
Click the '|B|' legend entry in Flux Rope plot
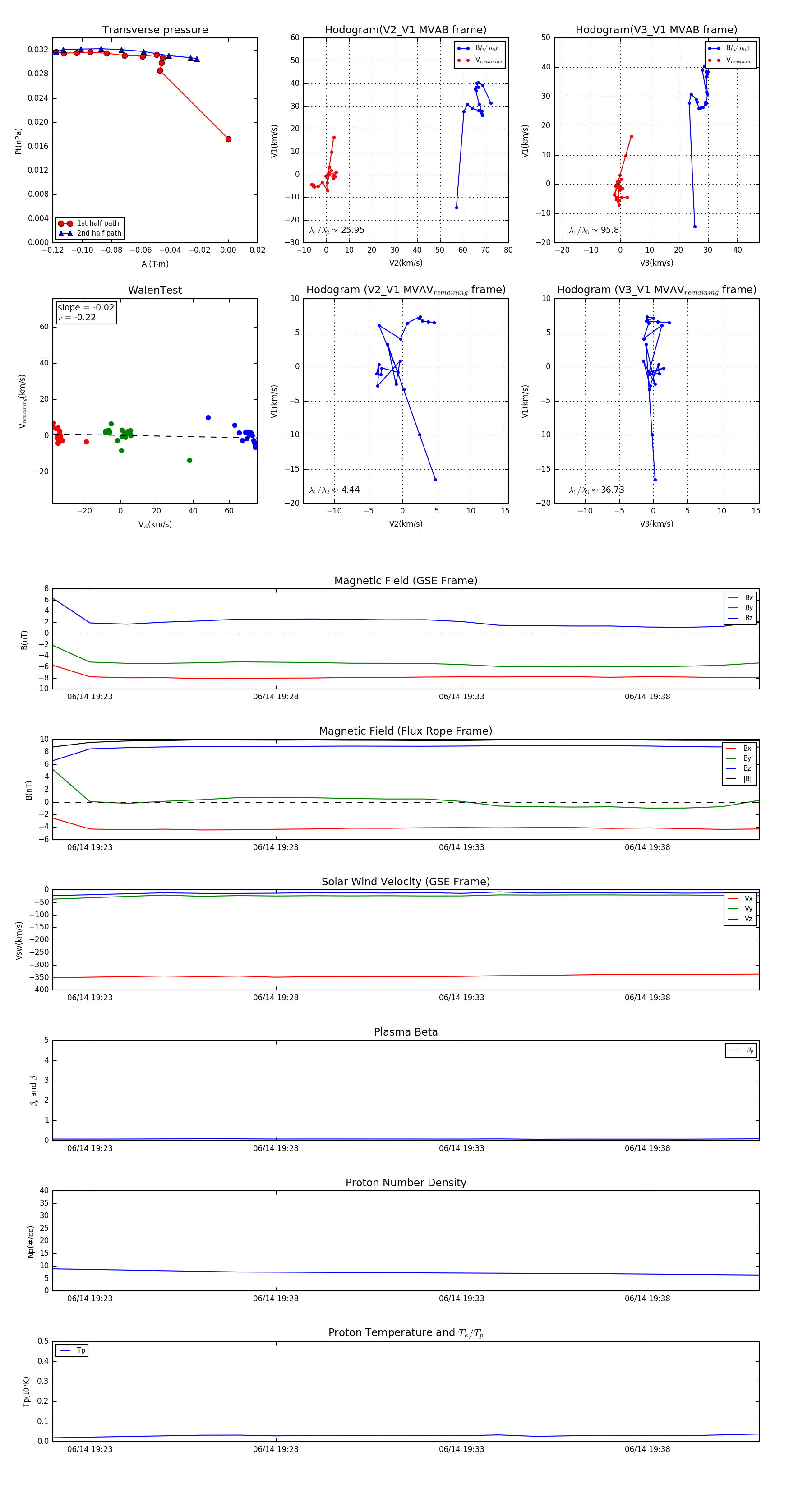(739, 779)
